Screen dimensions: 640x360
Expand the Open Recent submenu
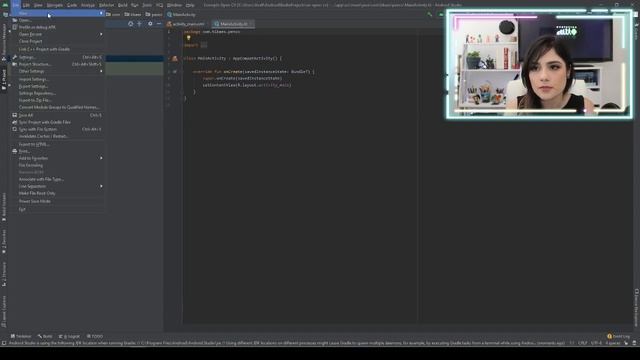pyautogui.click(x=58, y=34)
